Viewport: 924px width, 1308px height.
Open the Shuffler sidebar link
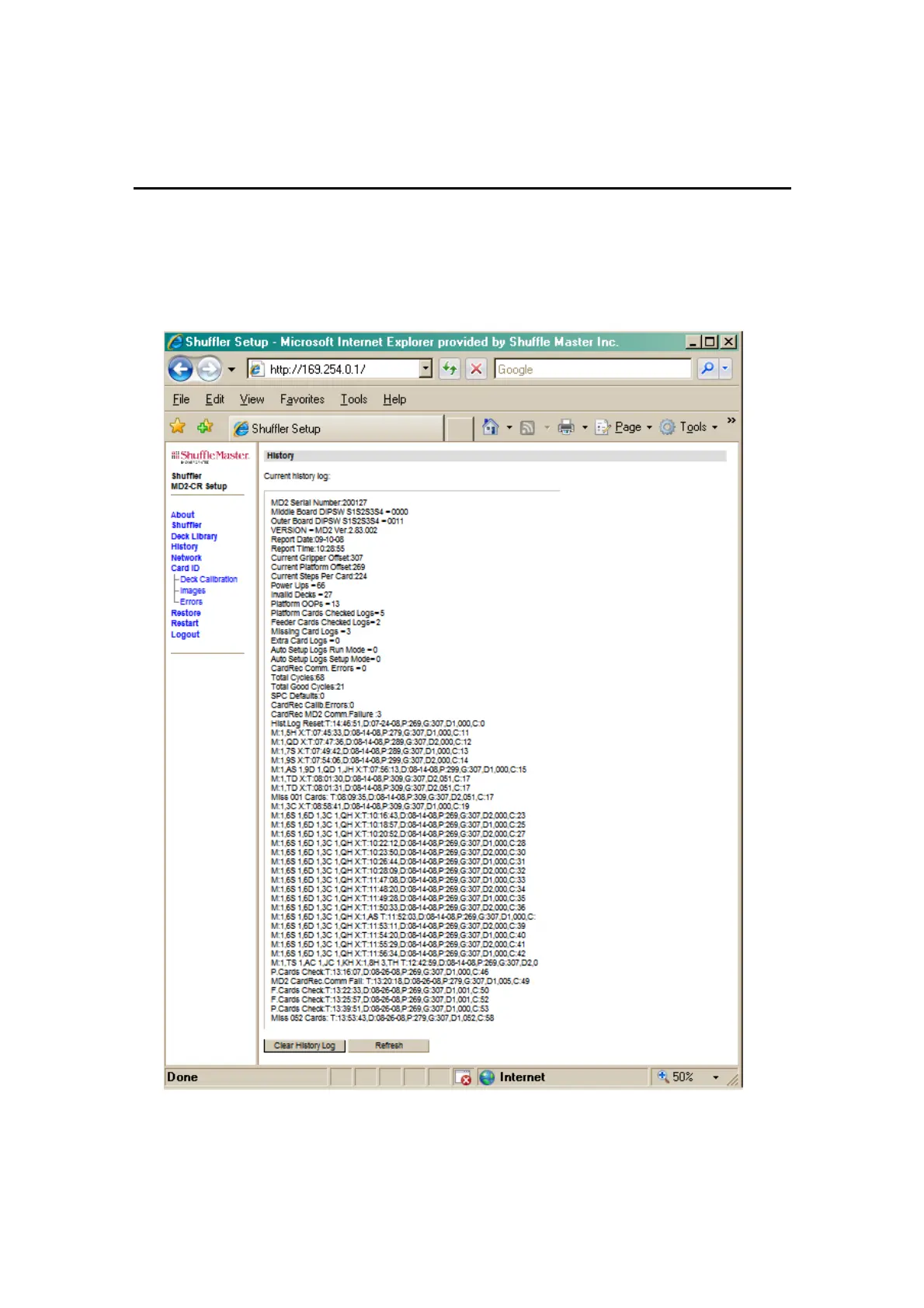pyautogui.click(x=186, y=525)
